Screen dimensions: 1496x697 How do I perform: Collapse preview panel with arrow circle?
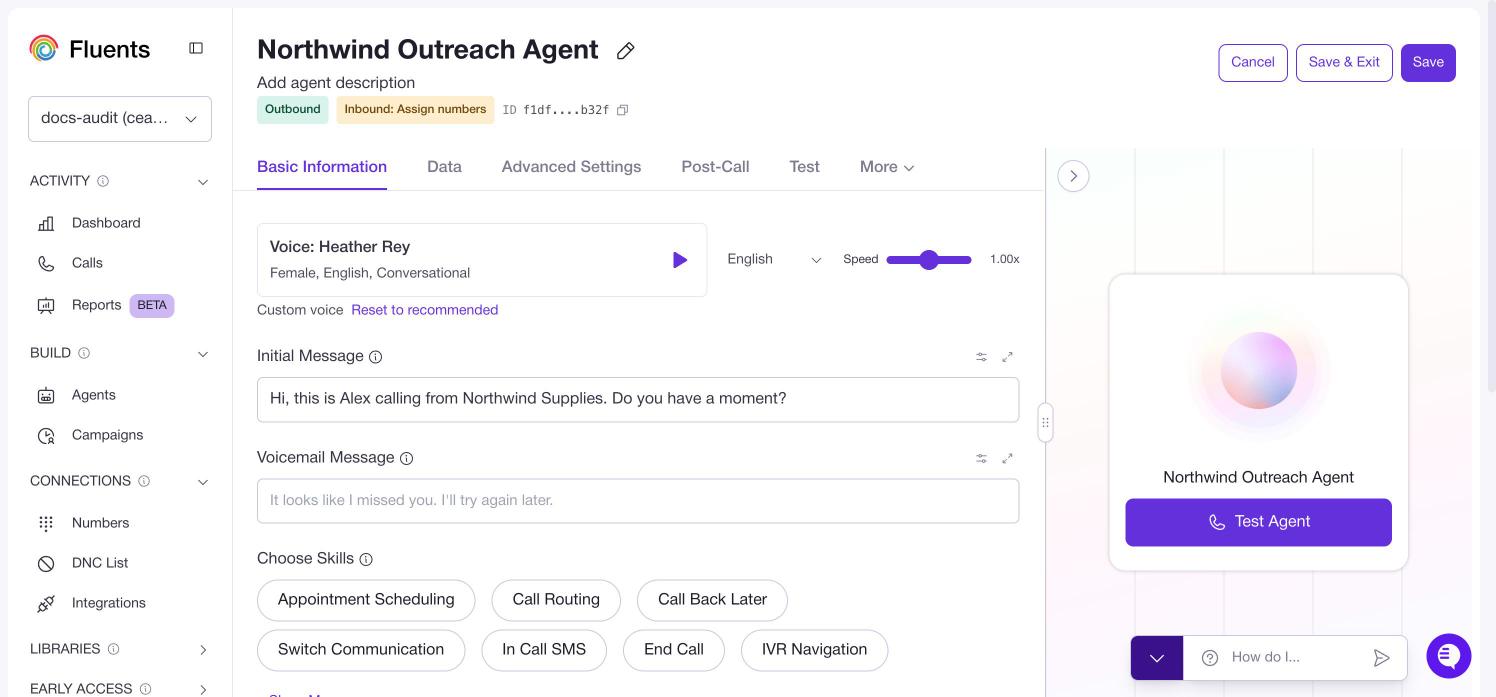coord(1073,176)
